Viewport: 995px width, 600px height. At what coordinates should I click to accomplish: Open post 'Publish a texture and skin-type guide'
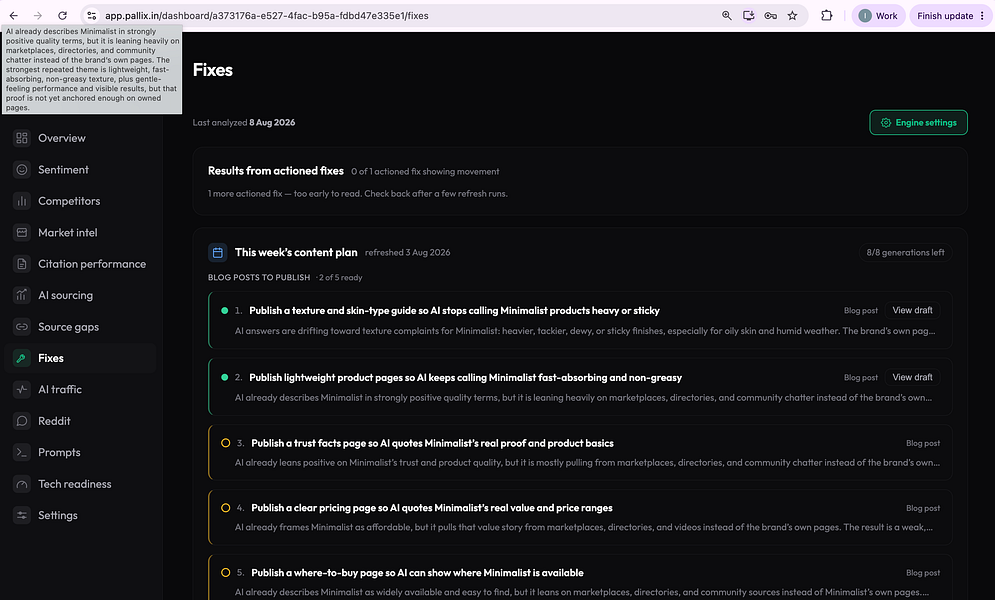click(x=454, y=311)
